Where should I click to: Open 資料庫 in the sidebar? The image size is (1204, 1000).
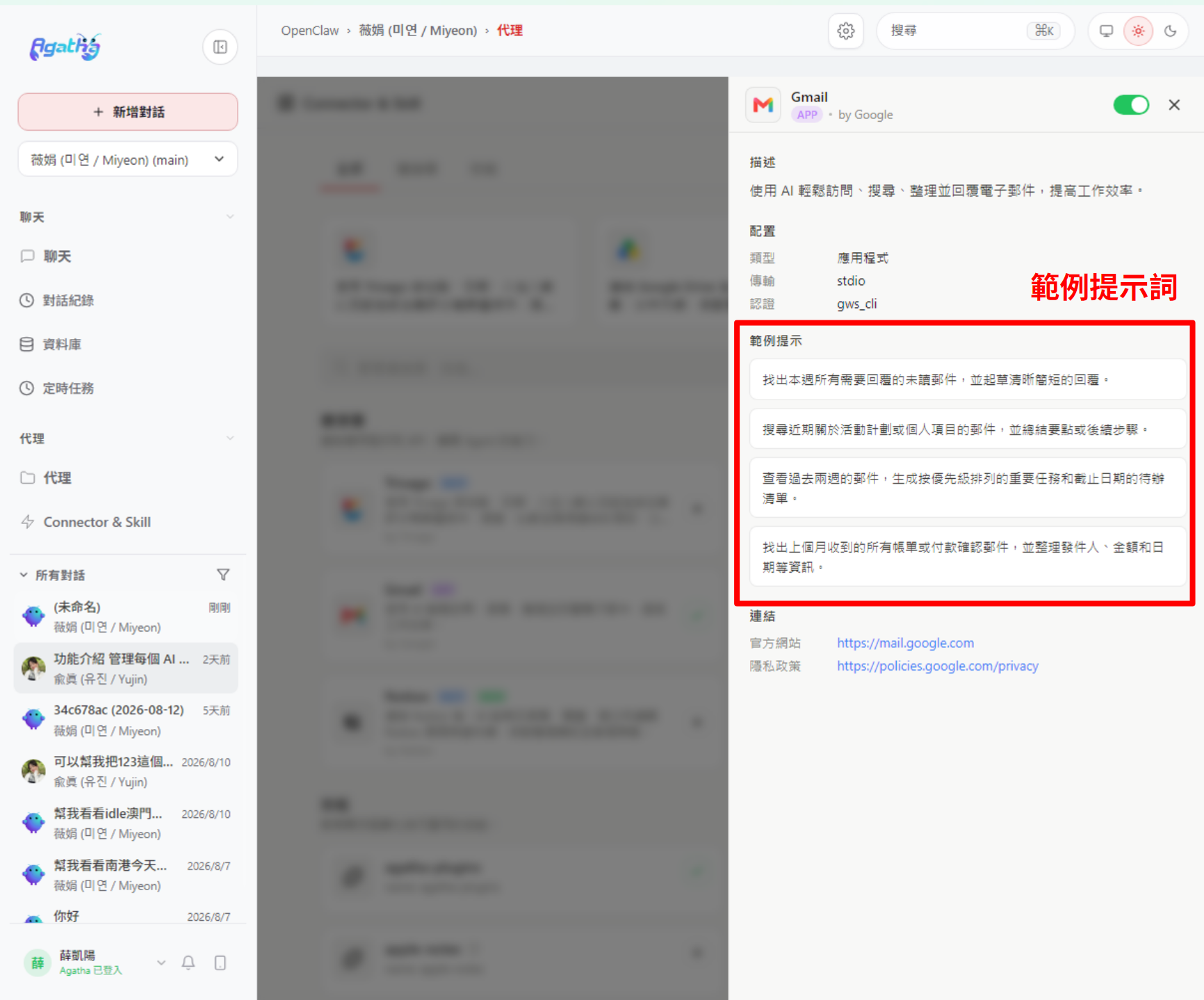point(128,344)
